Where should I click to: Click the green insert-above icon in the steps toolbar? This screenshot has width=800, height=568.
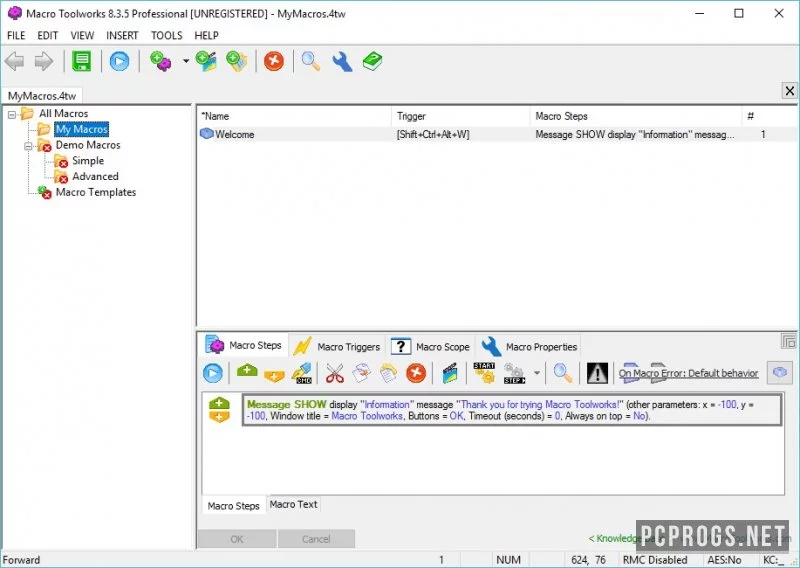(247, 371)
